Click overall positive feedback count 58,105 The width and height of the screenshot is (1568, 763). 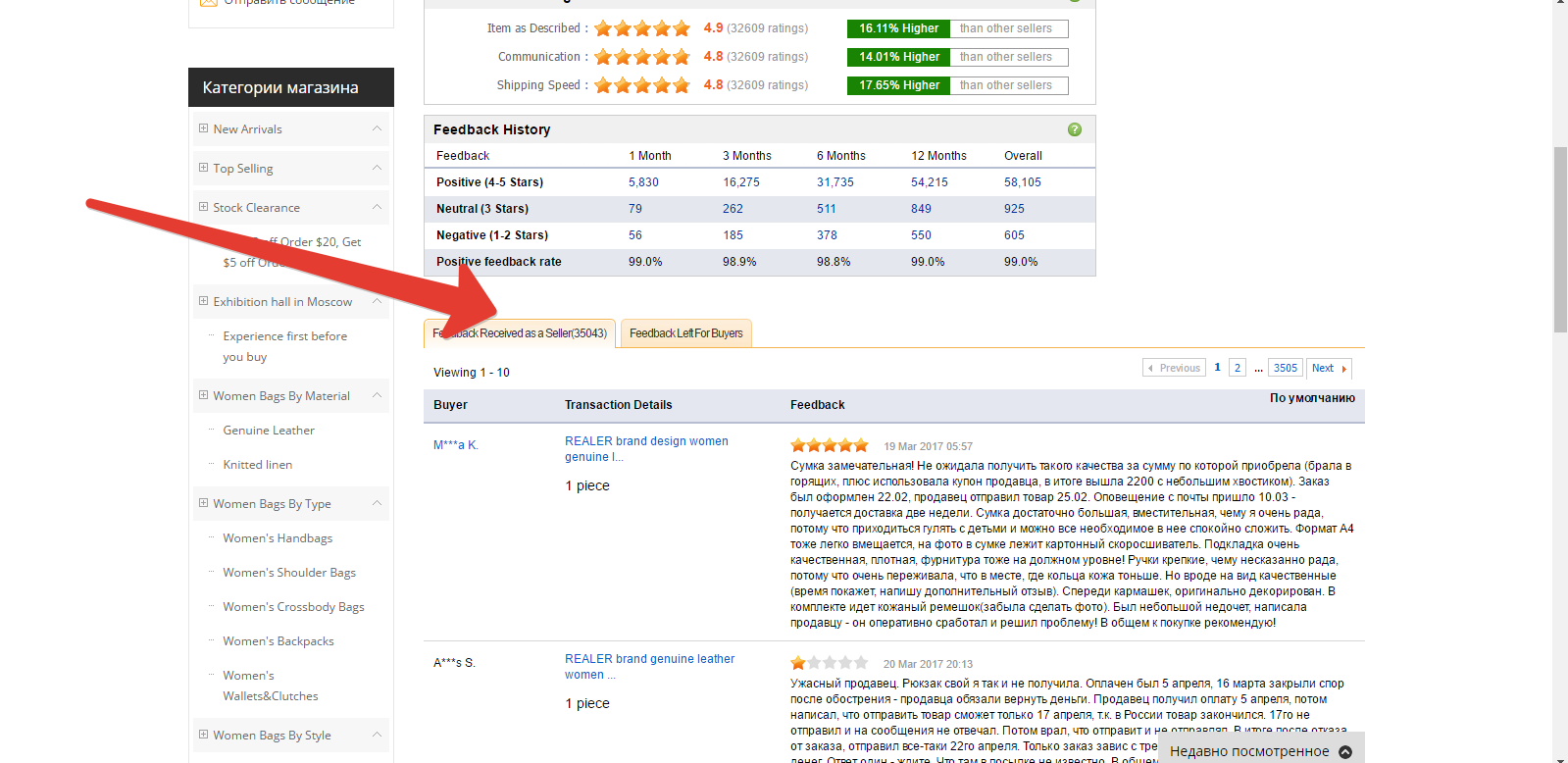pos(1023,182)
